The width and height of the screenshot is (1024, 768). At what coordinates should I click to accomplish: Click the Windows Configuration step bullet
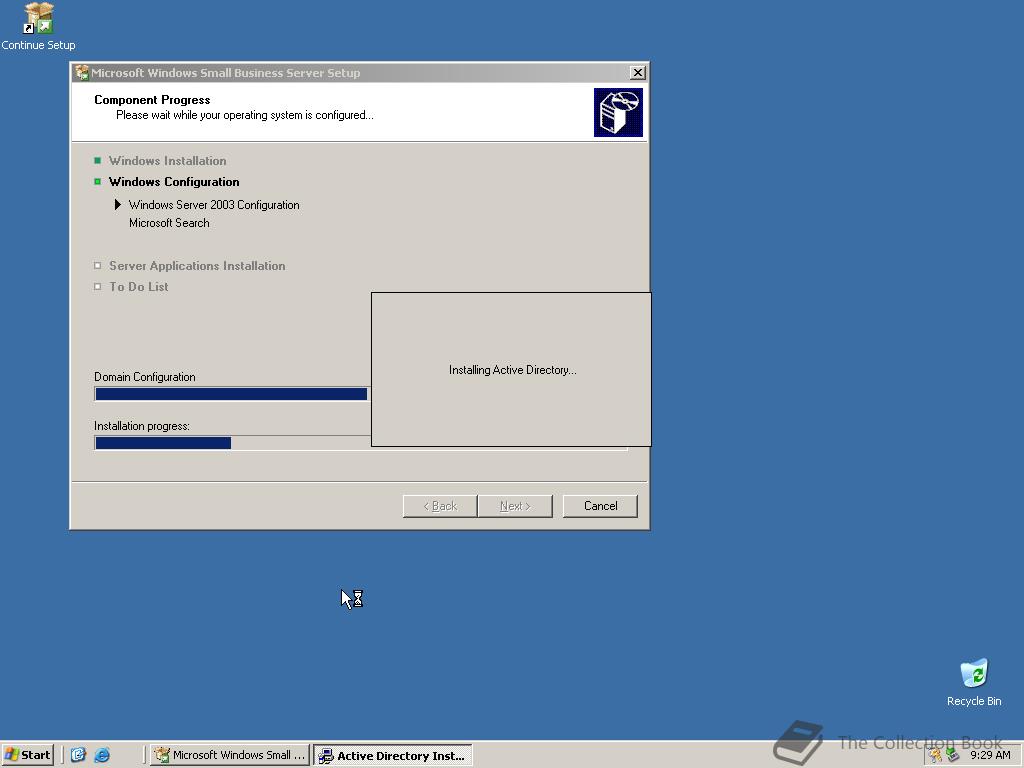pos(97,182)
